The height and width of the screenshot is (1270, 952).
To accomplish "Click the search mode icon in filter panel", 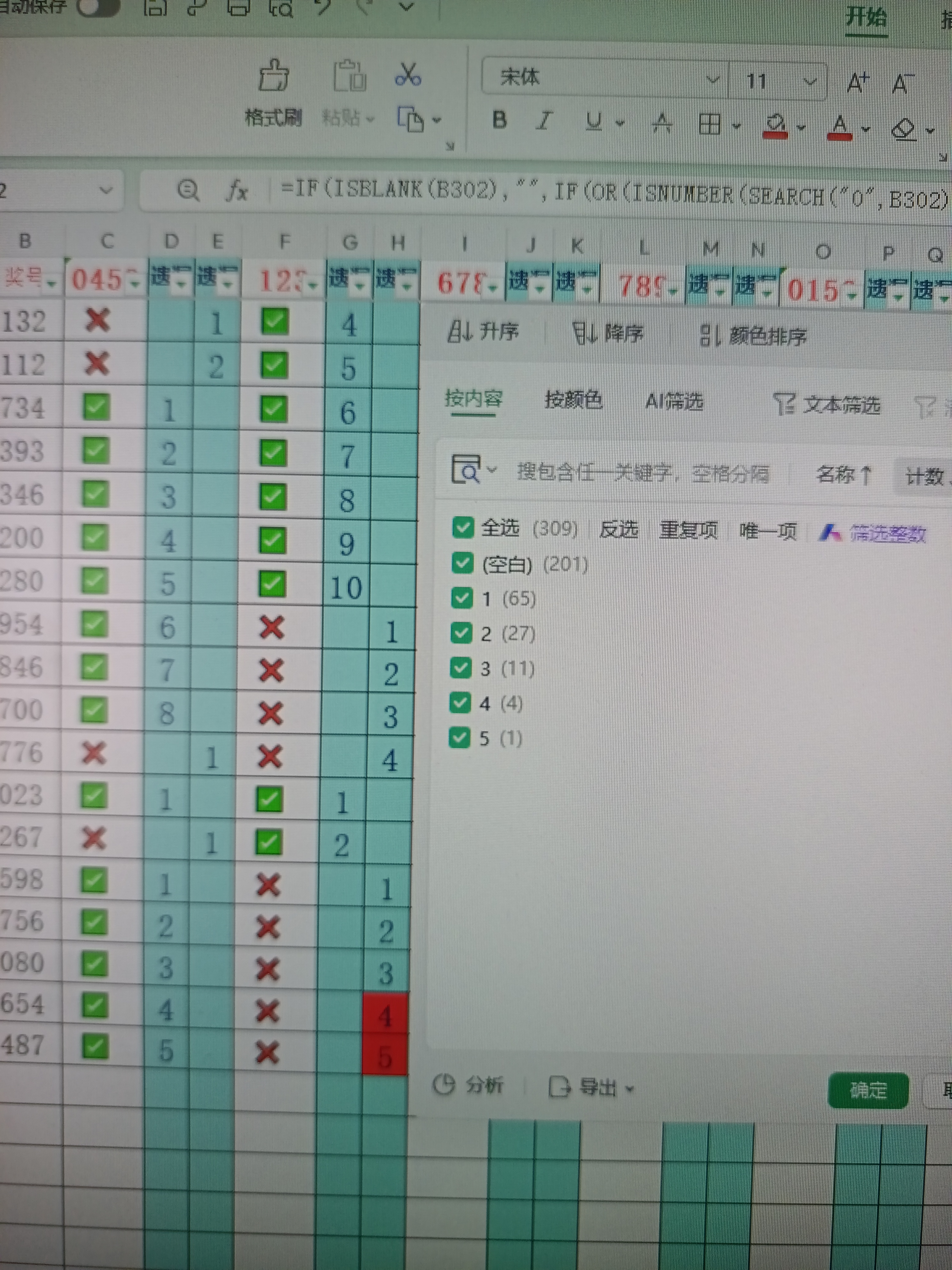I will [x=466, y=470].
